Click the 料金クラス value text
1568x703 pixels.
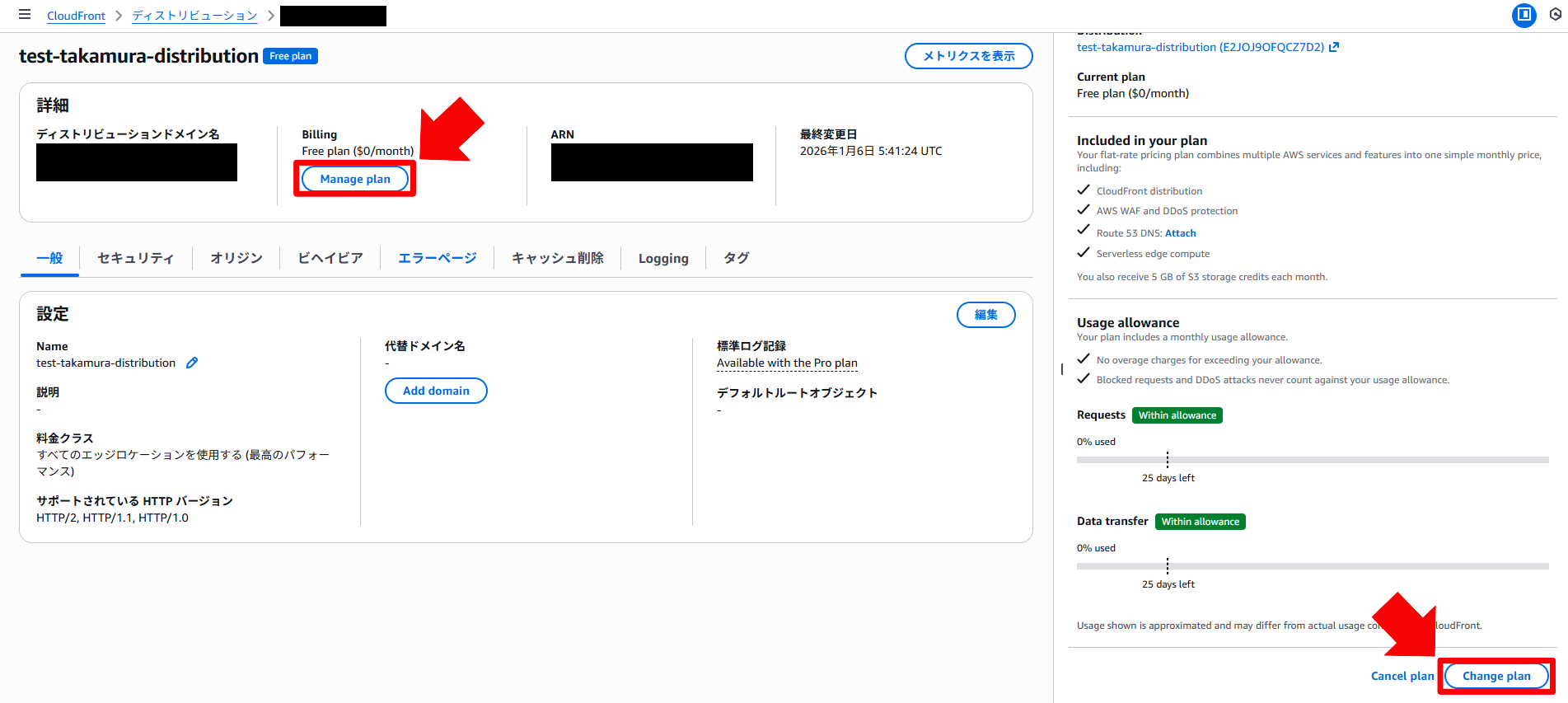(183, 463)
